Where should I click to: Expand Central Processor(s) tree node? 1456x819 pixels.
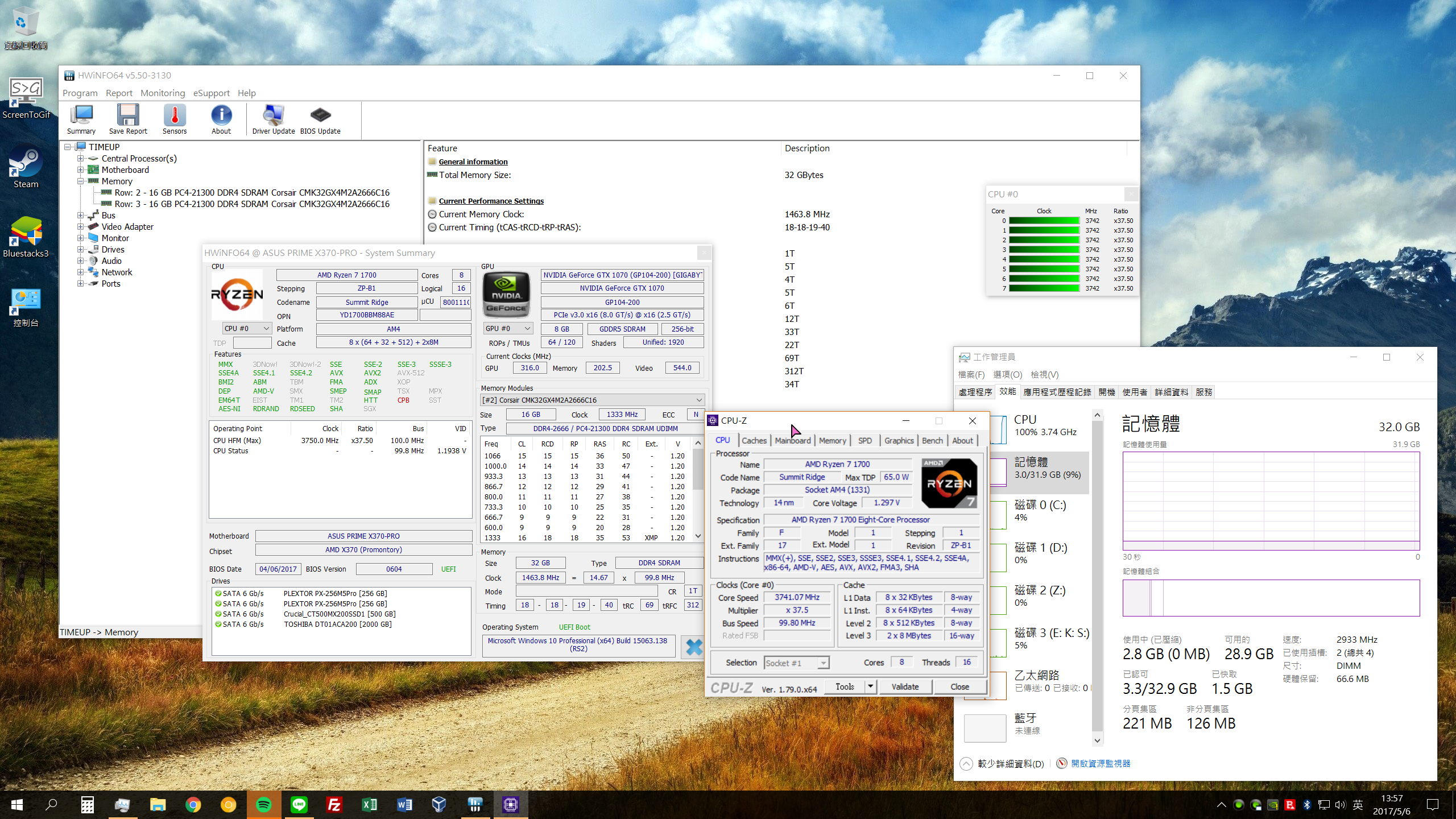point(81,159)
